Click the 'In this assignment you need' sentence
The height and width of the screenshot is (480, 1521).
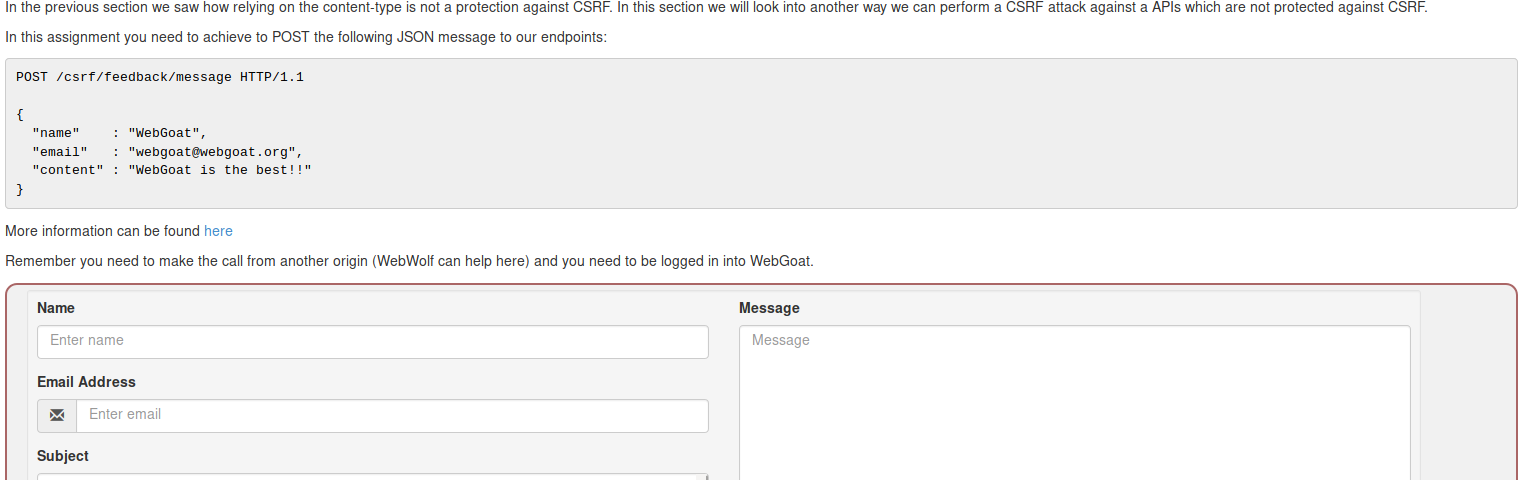click(306, 38)
